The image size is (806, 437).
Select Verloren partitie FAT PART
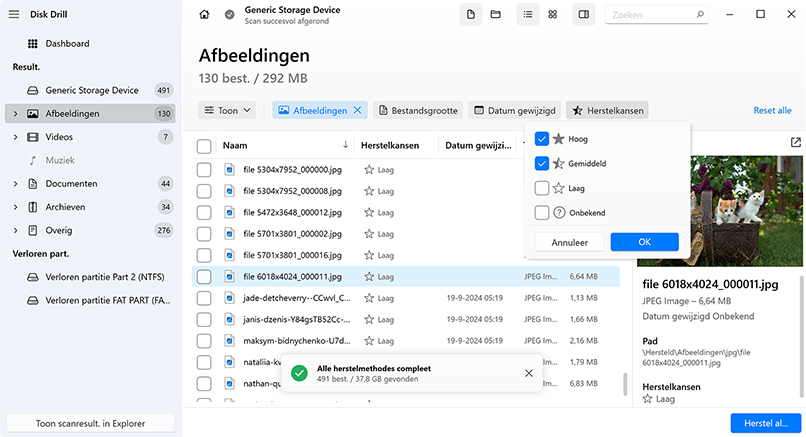90,300
